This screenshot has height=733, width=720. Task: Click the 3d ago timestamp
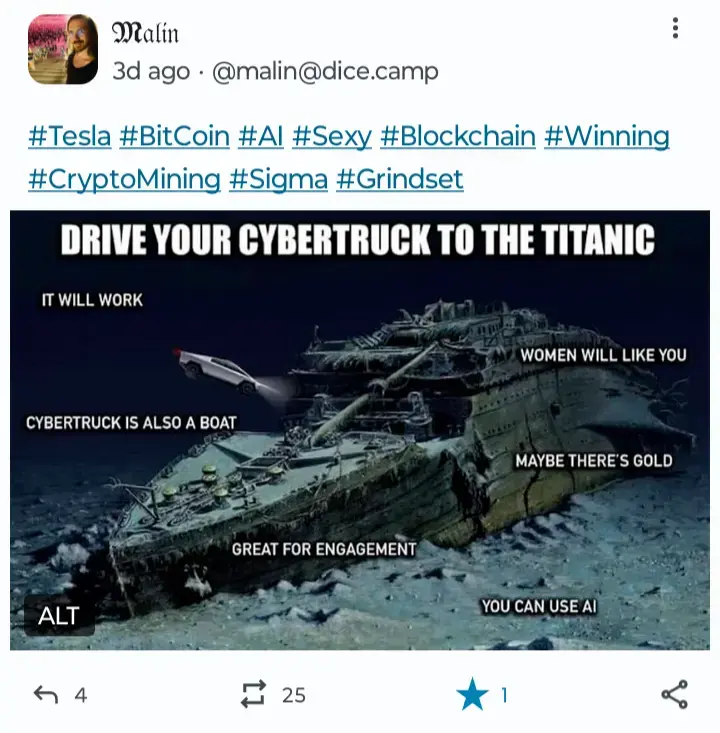pos(151,72)
